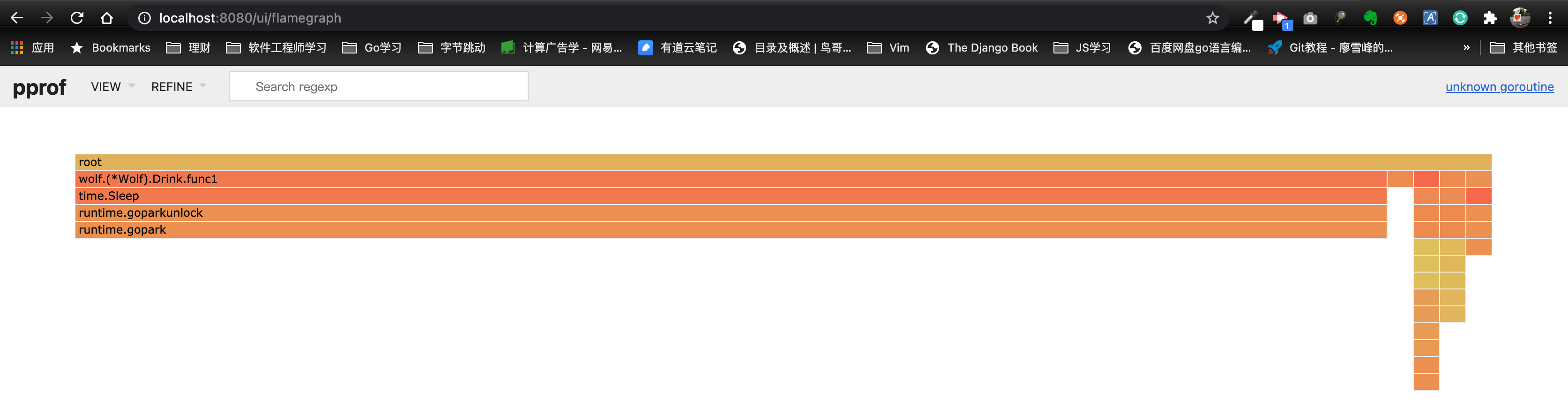Screen dimensions: 1568x410
Task: Click the pprof logo title
Action: tap(39, 87)
